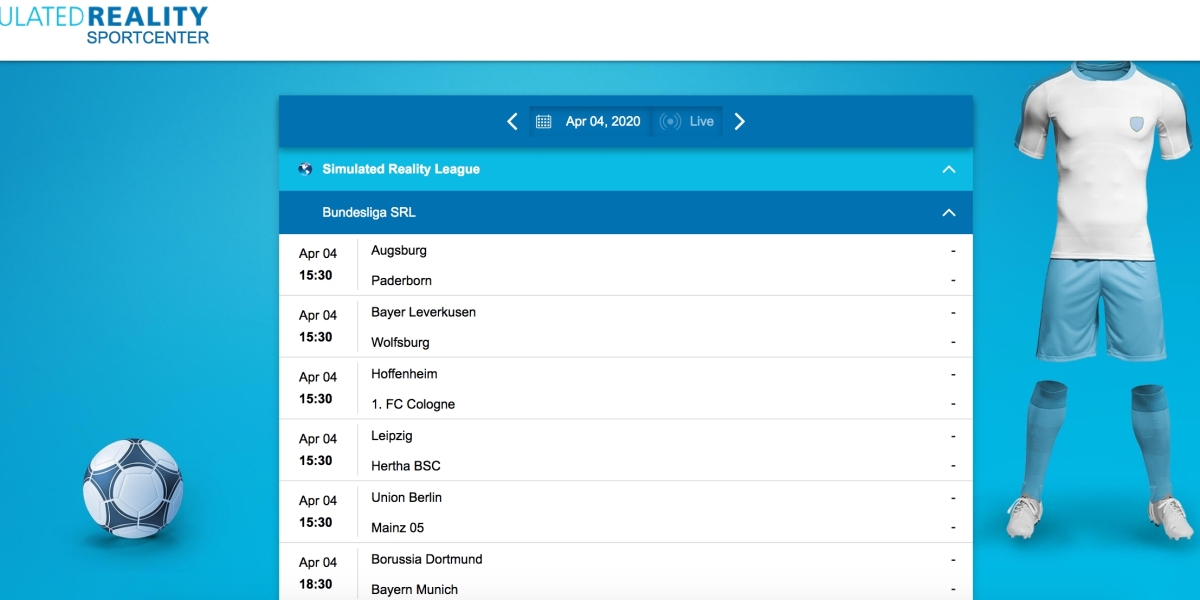Select the Hoffenheim vs 1. FC Cologne row
1200x600 pixels.
click(625, 389)
